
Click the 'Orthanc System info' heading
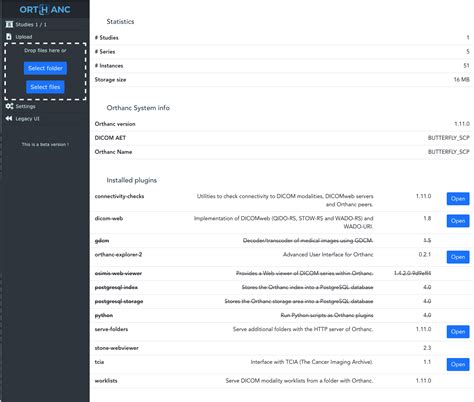(x=138, y=108)
